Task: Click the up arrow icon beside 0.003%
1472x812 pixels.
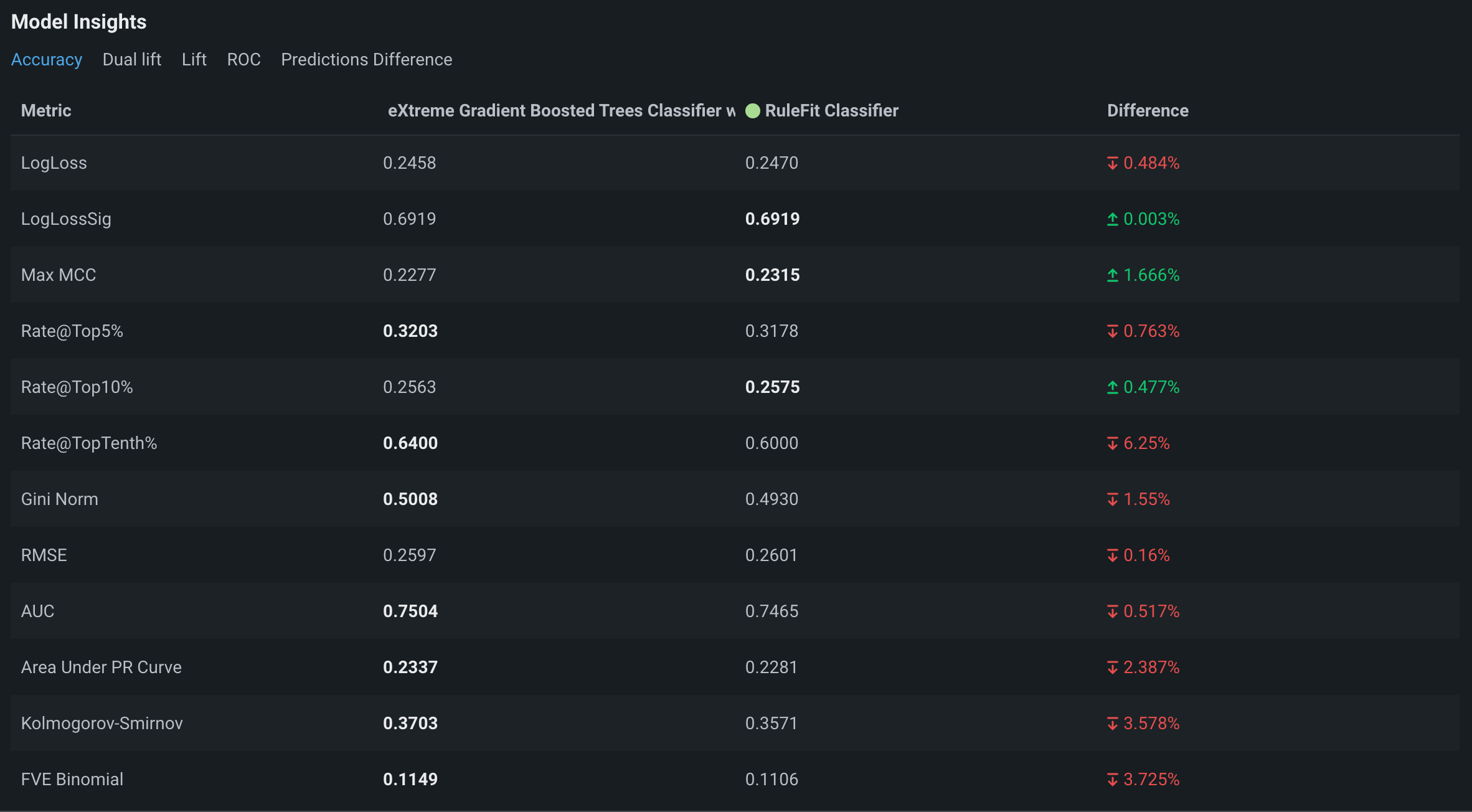Action: (1112, 219)
